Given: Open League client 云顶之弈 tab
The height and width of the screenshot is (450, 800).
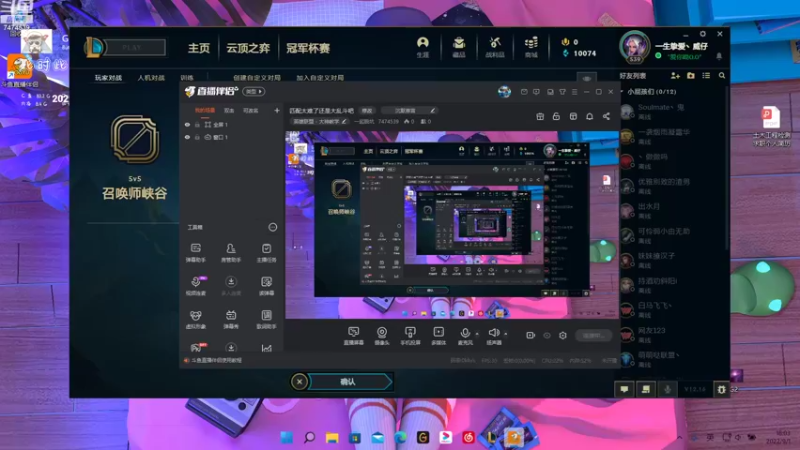Looking at the screenshot, I should point(248,48).
